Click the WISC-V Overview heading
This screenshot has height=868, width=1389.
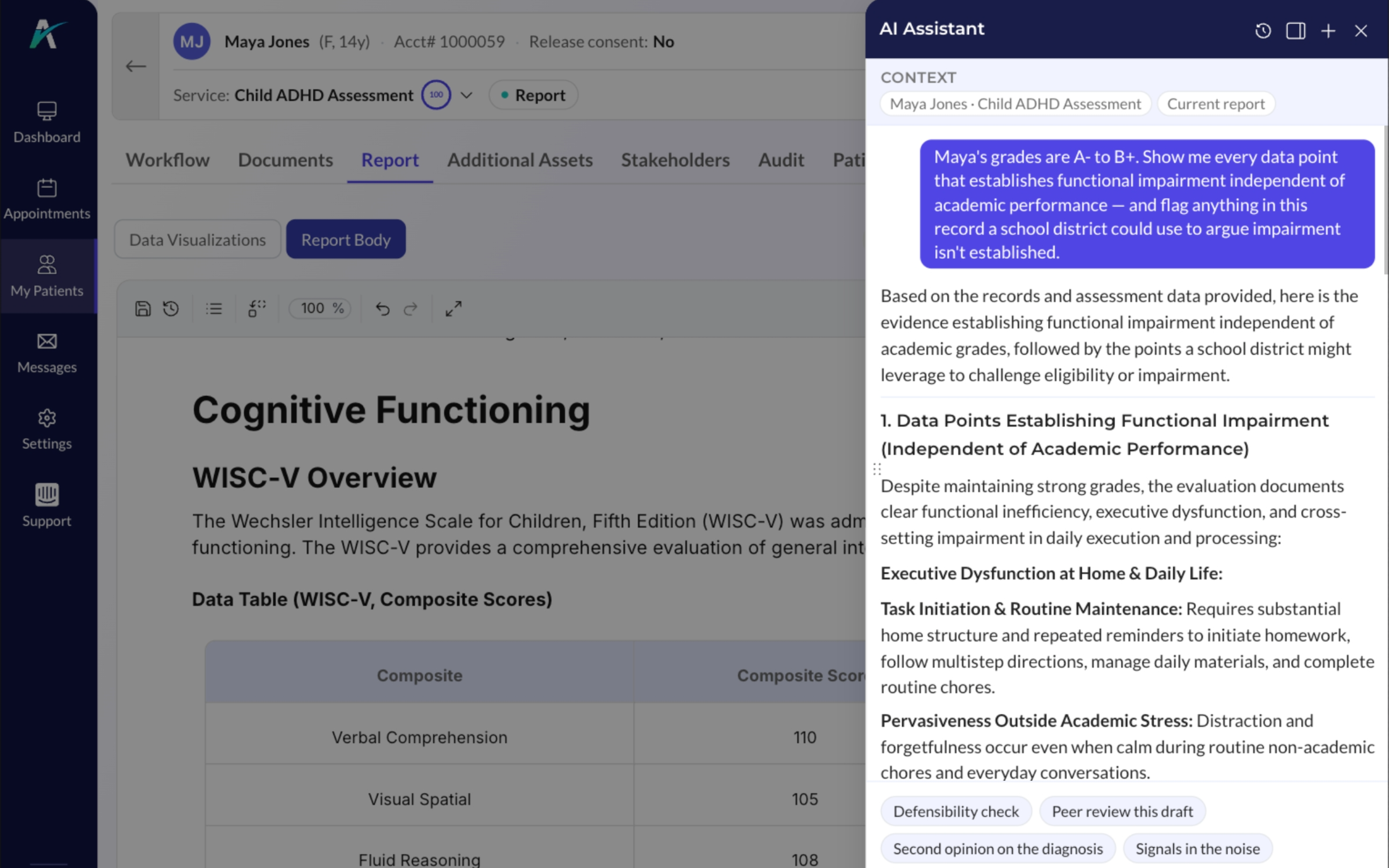click(314, 478)
